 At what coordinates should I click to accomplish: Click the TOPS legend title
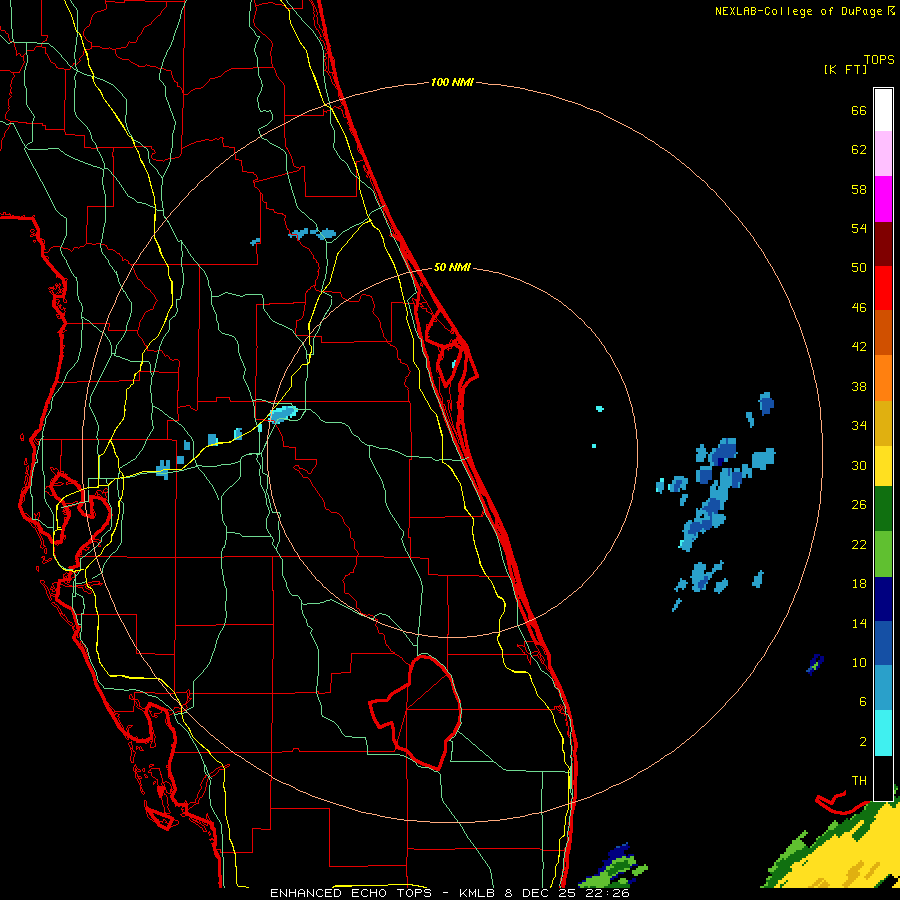(879, 60)
